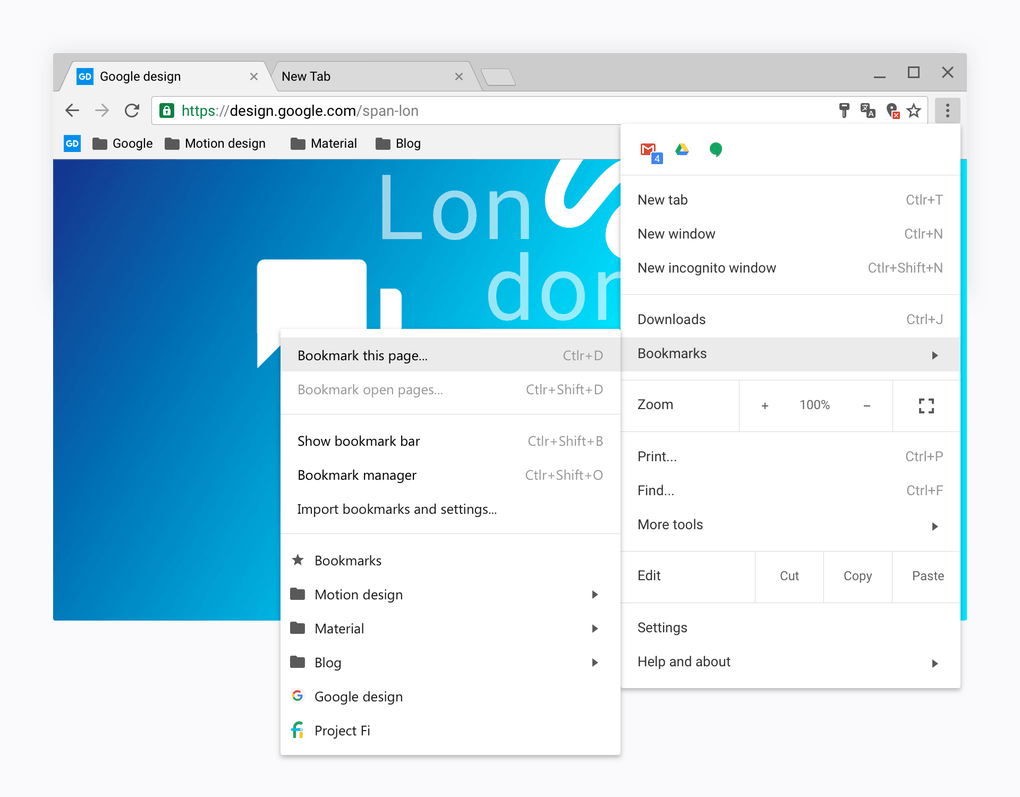Image resolution: width=1020 pixels, height=797 pixels.
Task: Click the Gmail icon in menu
Action: point(650,150)
